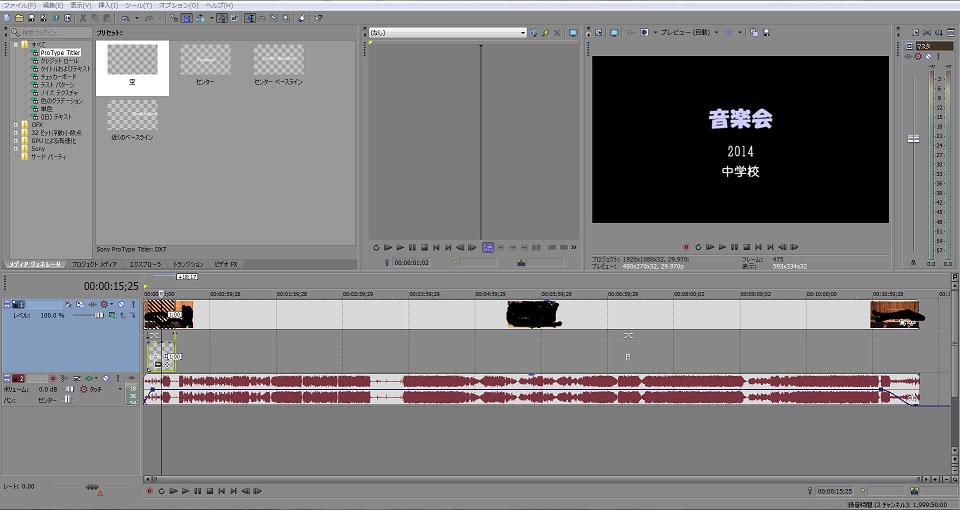Viewport: 960px width, 510px height.
Task: Click the Copy Snapshot to Clipboard icon
Action: 754,32
